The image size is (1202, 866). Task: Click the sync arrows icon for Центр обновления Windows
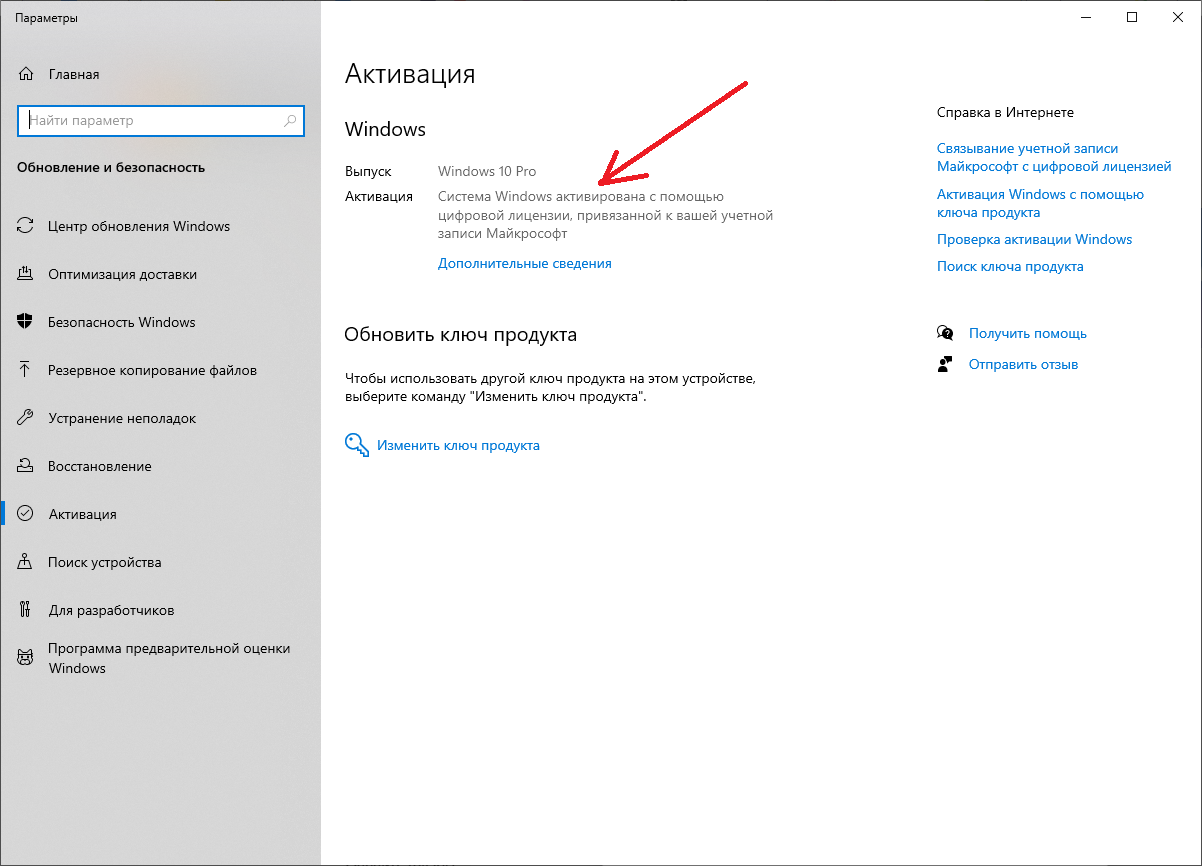click(x=26, y=226)
